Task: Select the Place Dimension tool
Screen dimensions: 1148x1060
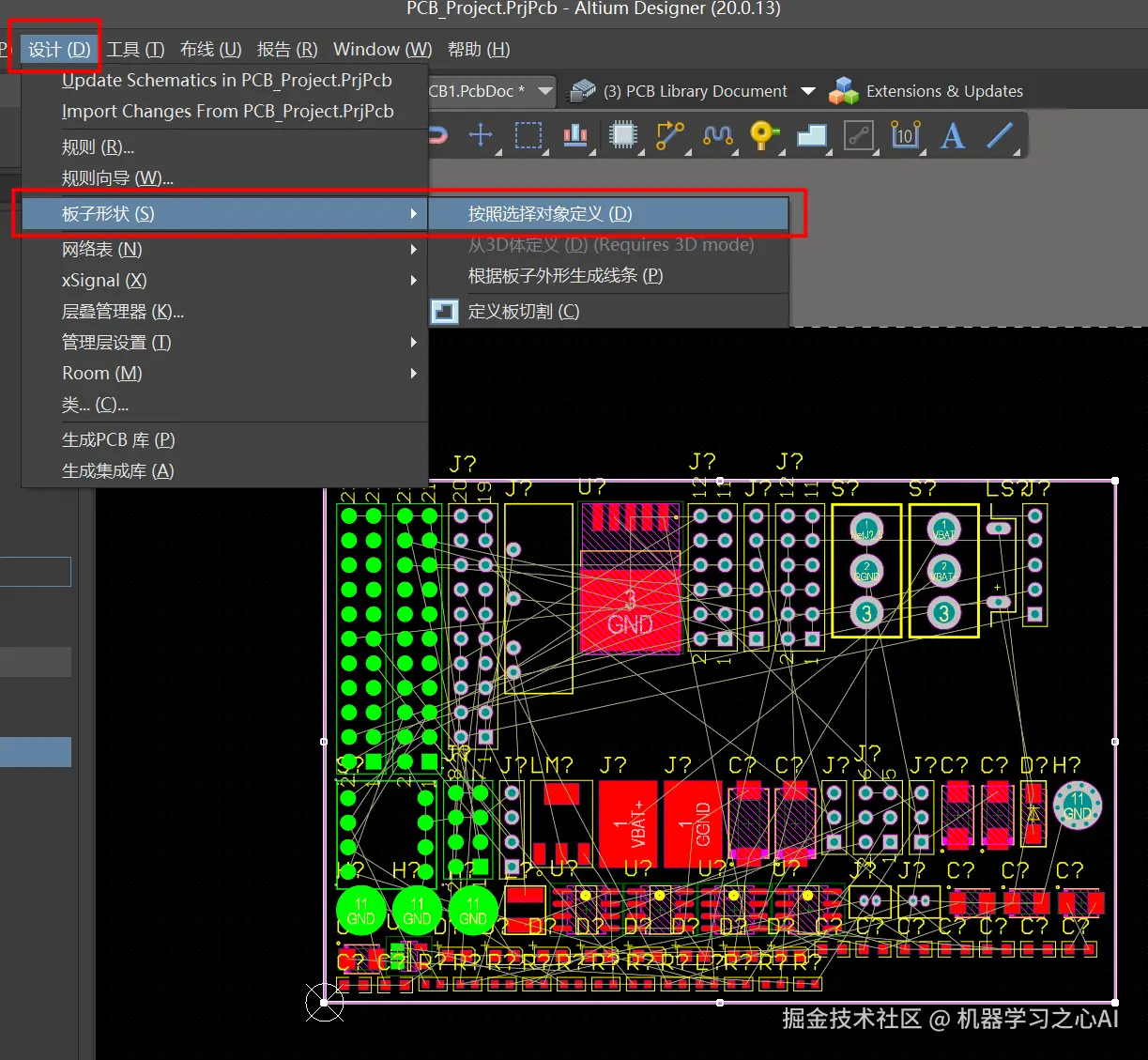Action: tap(905, 135)
